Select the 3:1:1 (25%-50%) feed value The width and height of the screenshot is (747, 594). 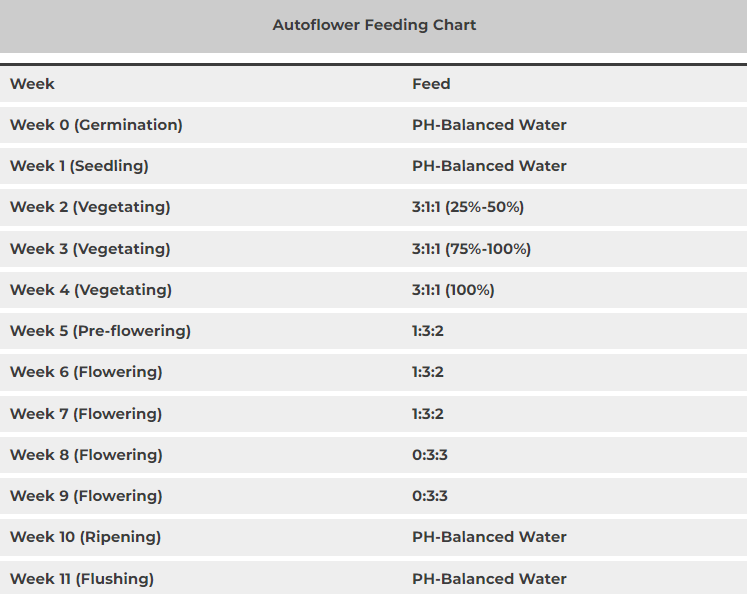click(468, 207)
